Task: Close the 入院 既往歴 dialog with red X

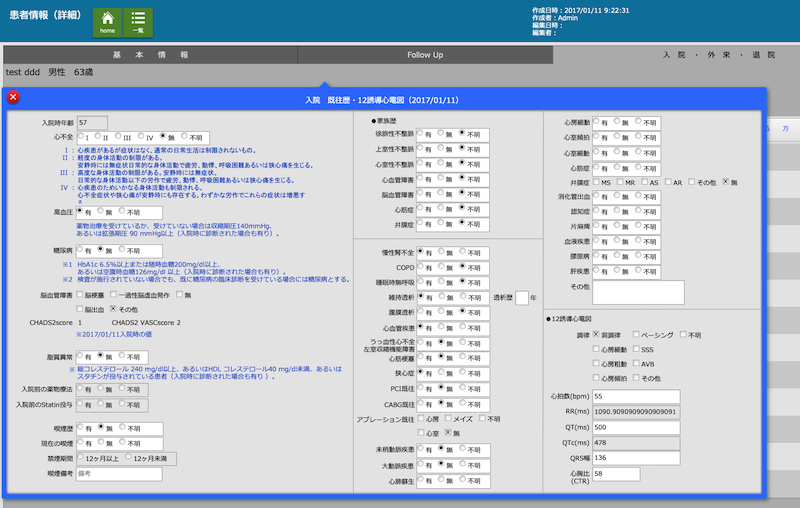Action: tap(13, 97)
